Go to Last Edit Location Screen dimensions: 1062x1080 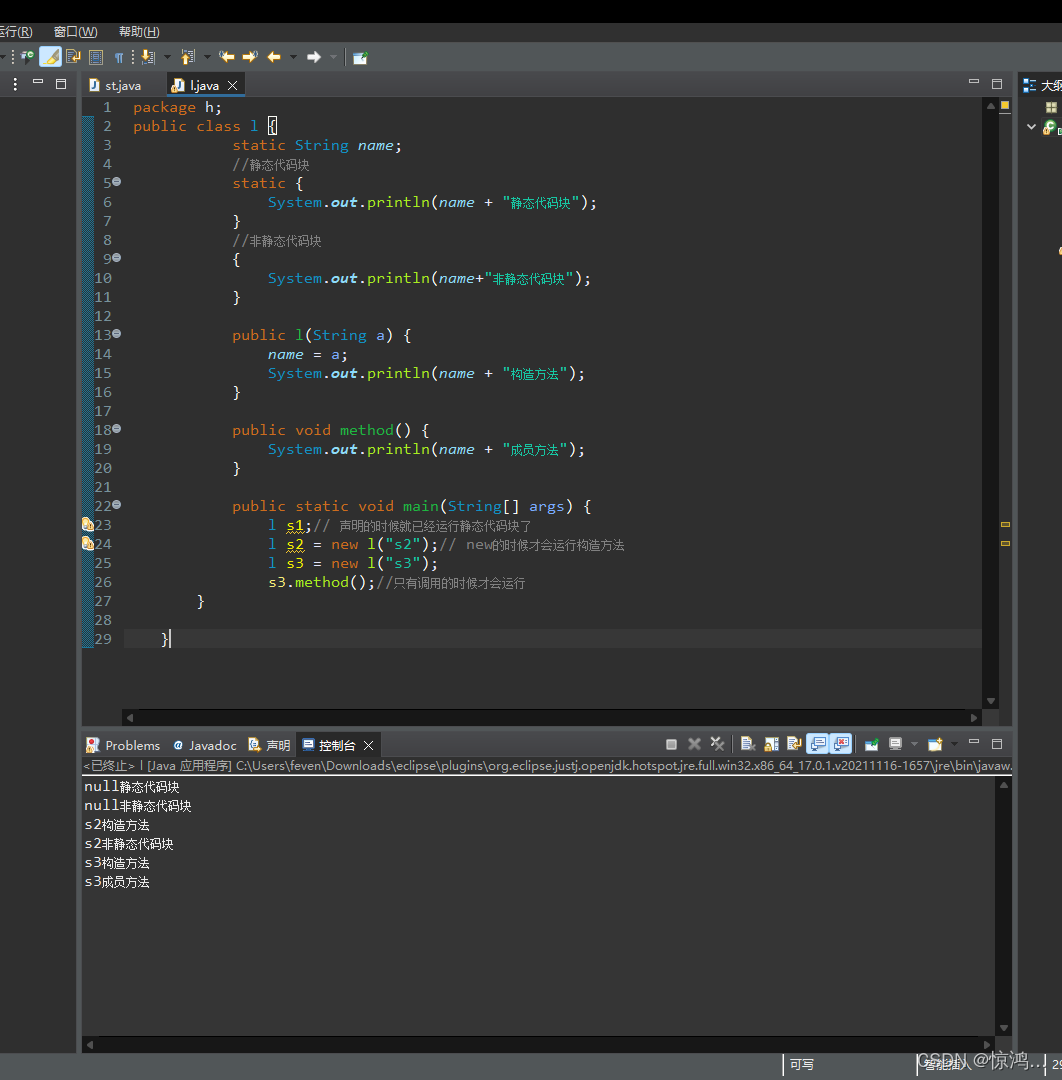click(227, 57)
